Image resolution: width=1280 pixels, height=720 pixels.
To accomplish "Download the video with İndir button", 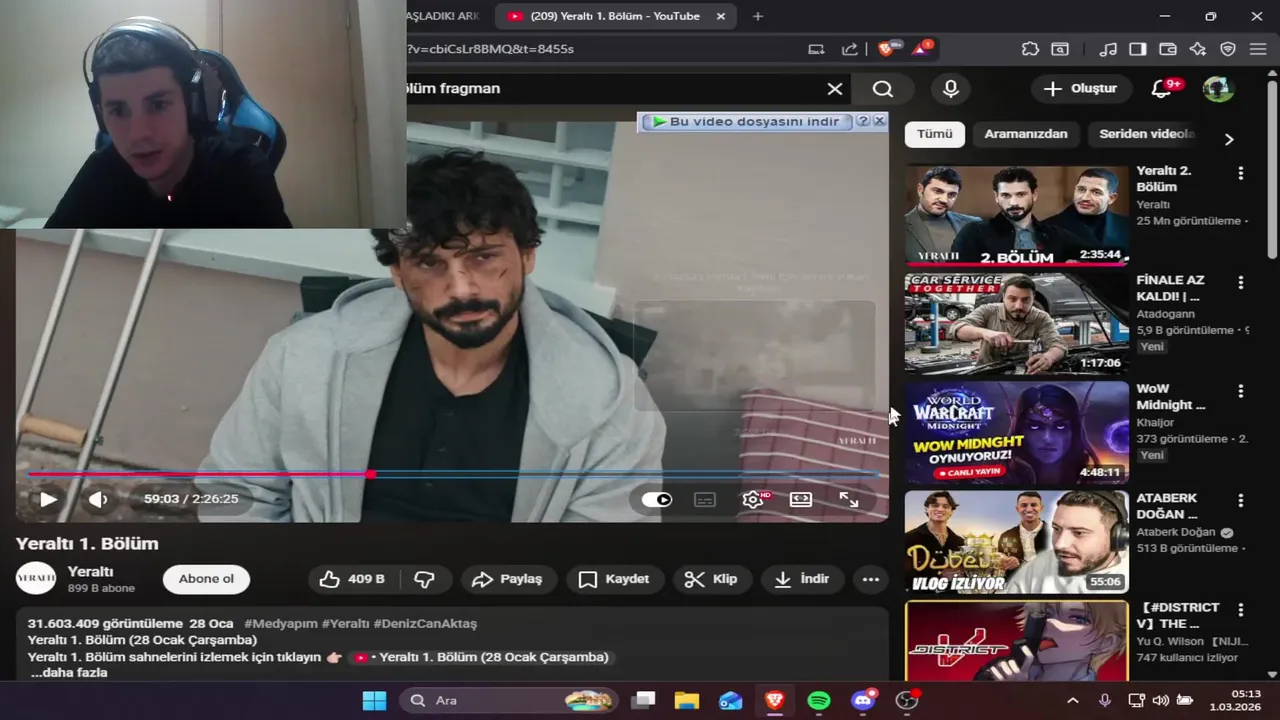I will click(802, 579).
